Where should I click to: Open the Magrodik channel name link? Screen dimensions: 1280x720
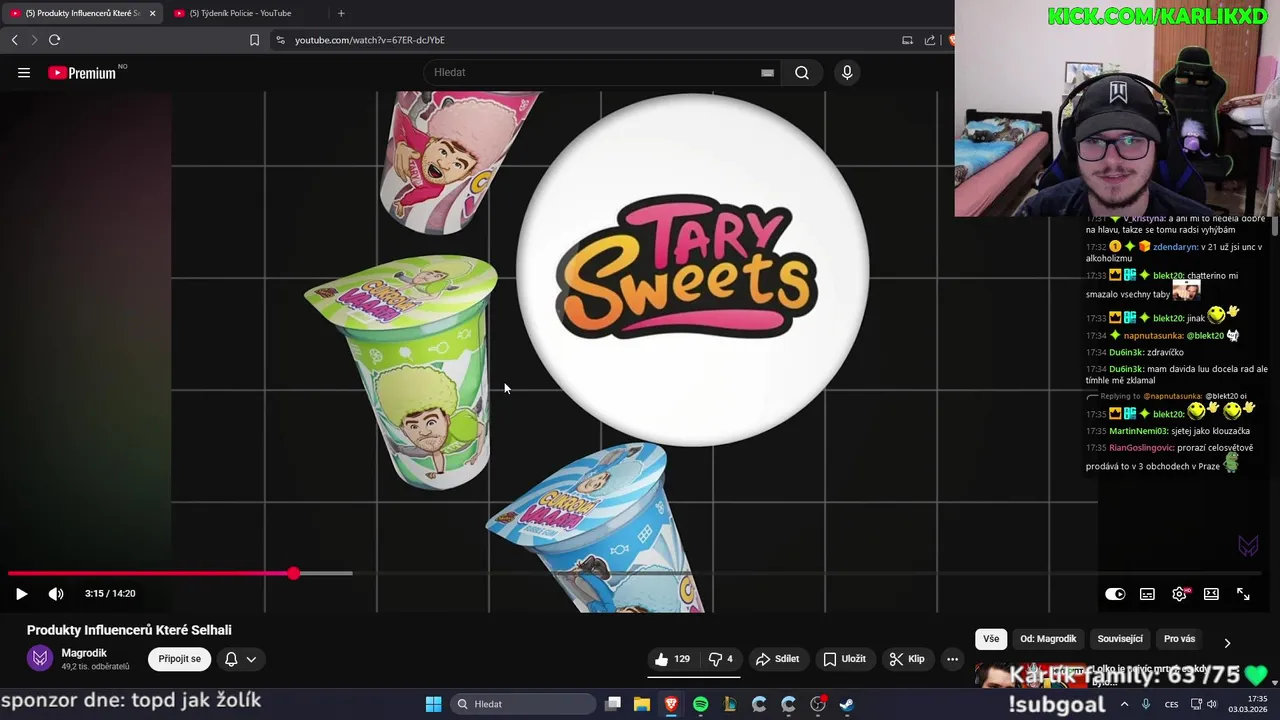(x=84, y=653)
